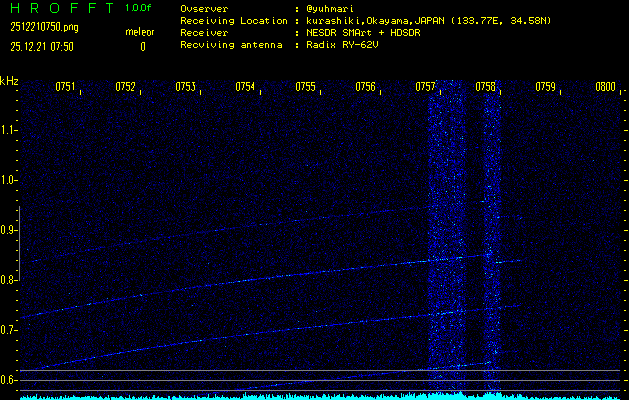The image size is (629, 400).
Task: Click the 0751 time marker
Action: pyautogui.click(x=66, y=88)
